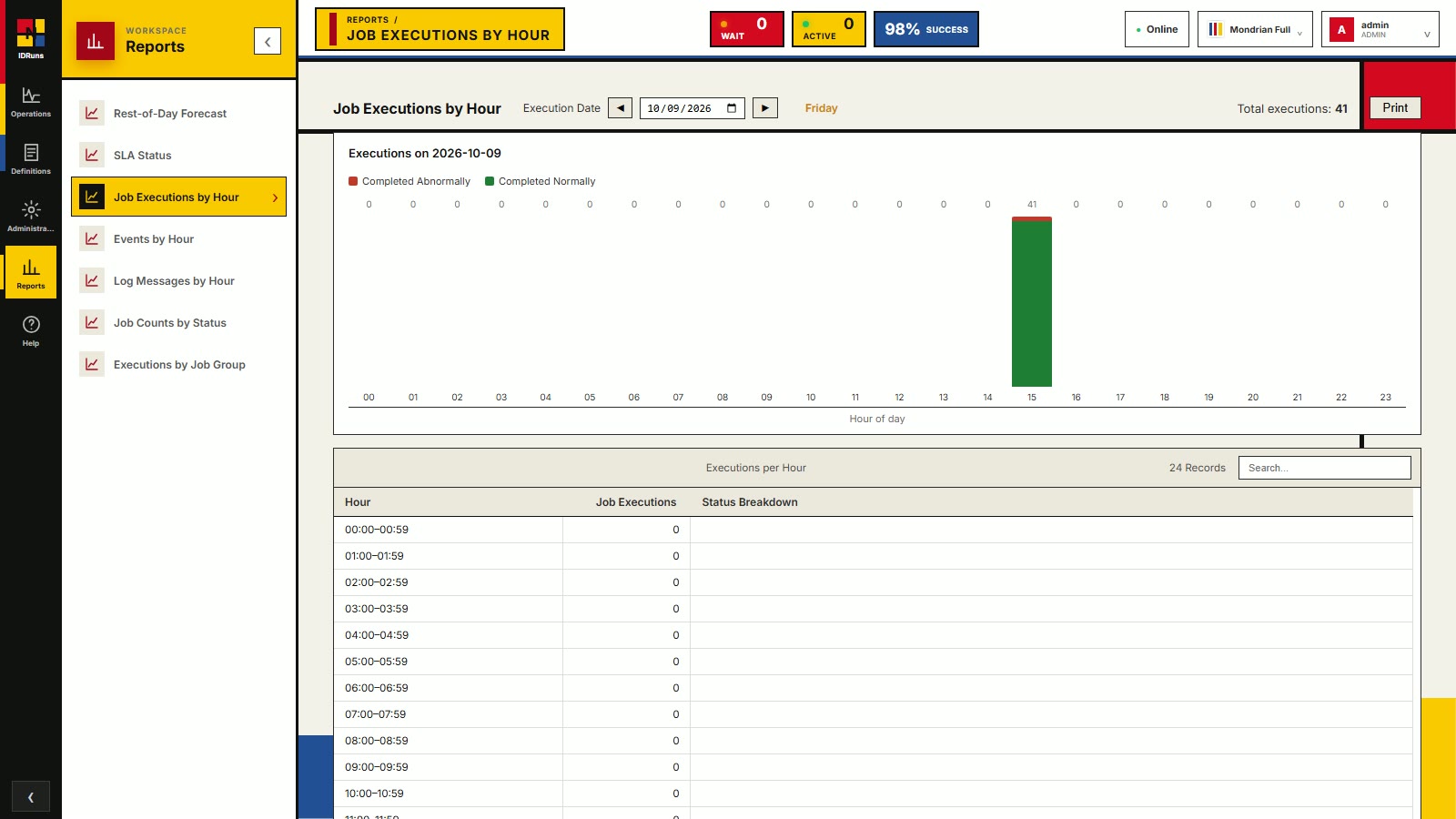Collapse the main sidebar with the bottom chevron
Screen dimensions: 1456x819
coord(31,797)
